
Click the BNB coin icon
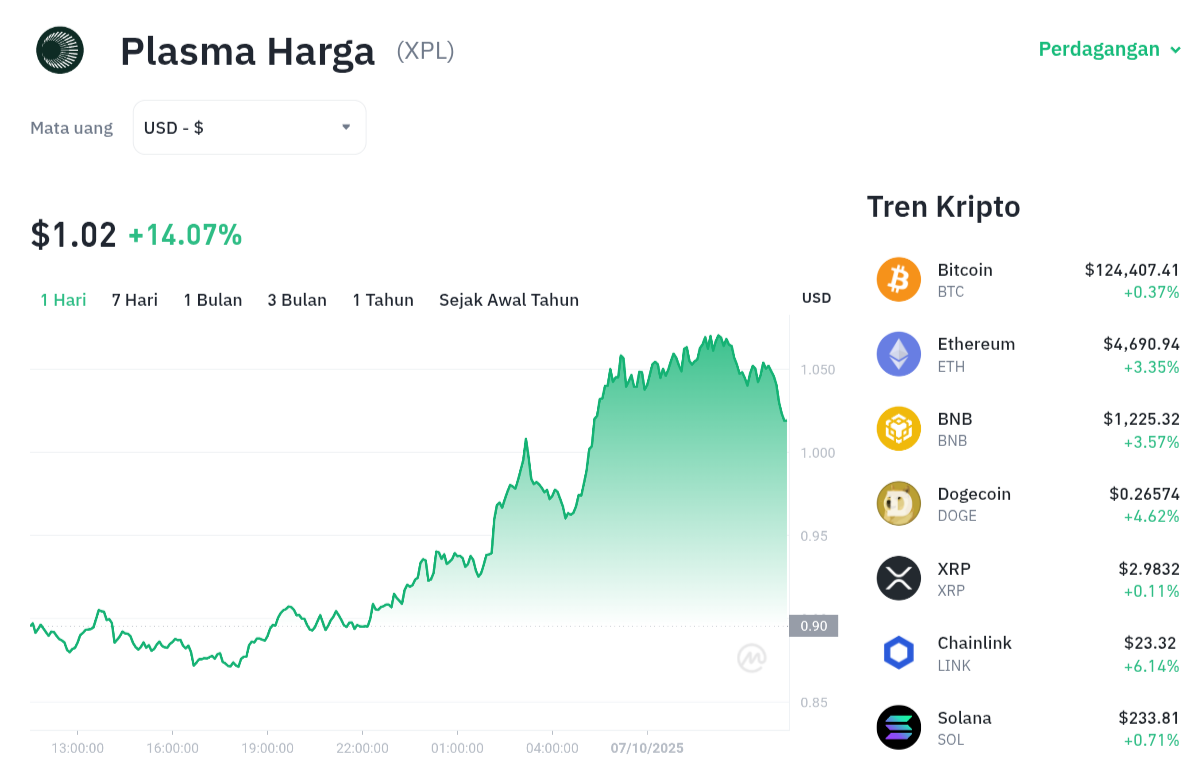[898, 429]
